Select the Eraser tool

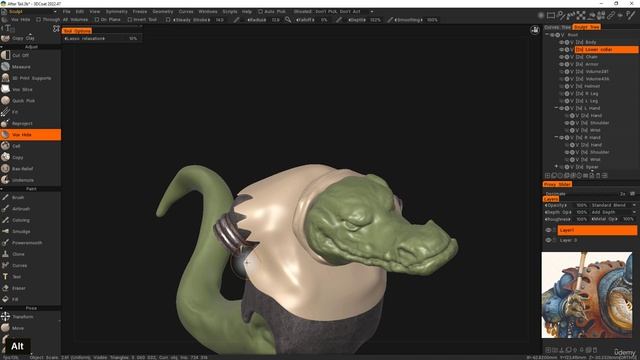[31, 288]
